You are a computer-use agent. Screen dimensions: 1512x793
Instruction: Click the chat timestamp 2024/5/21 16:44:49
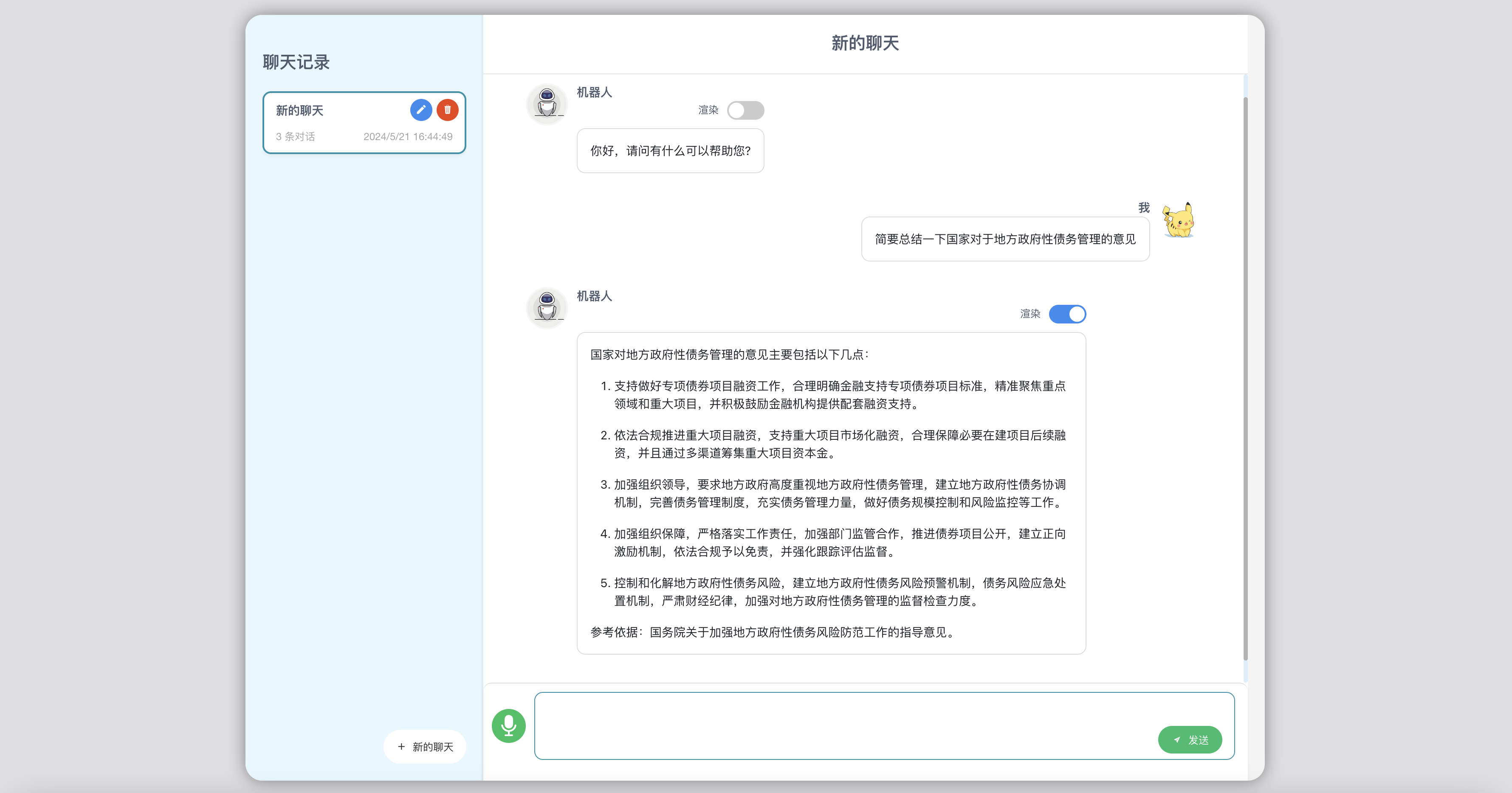click(x=408, y=137)
